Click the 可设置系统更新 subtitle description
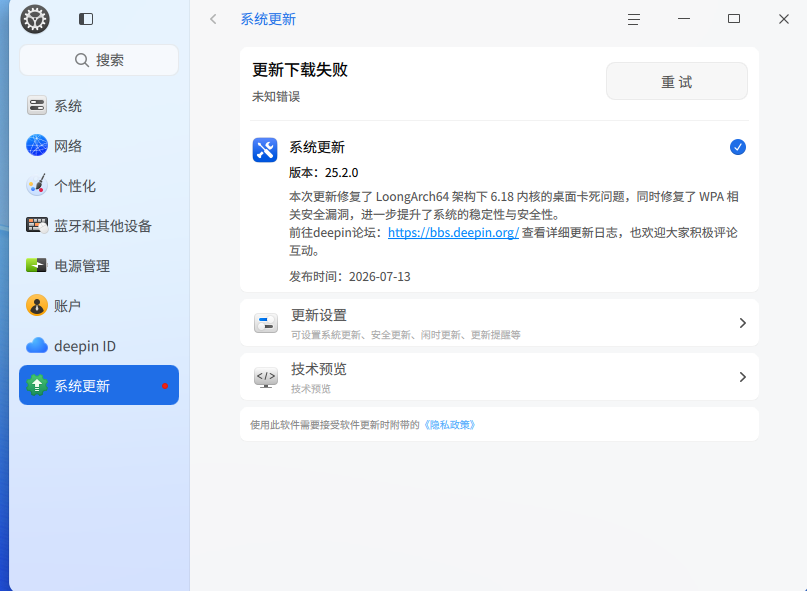807x591 pixels. [x=406, y=335]
